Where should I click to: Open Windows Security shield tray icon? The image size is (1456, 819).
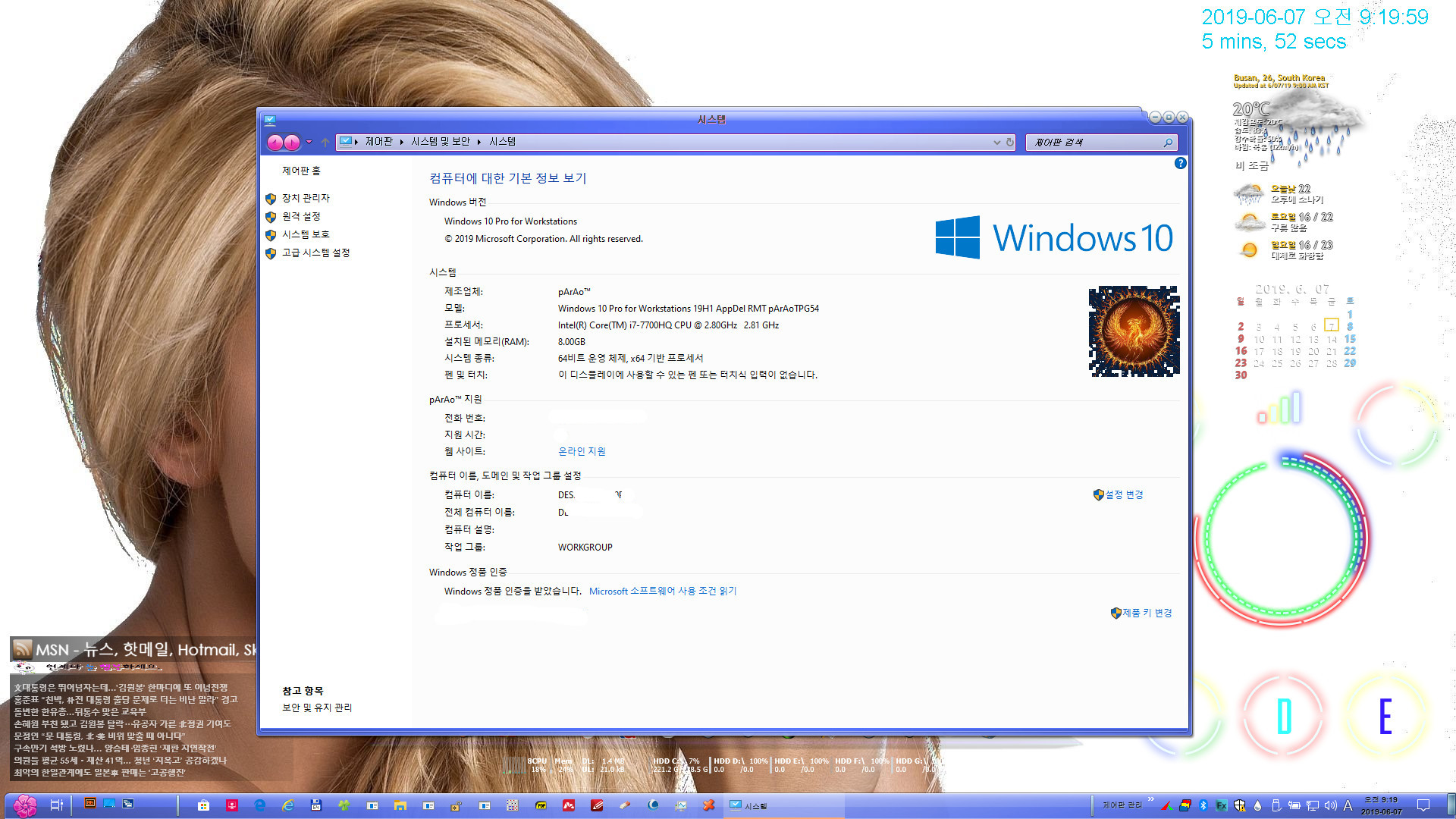coord(1240,805)
